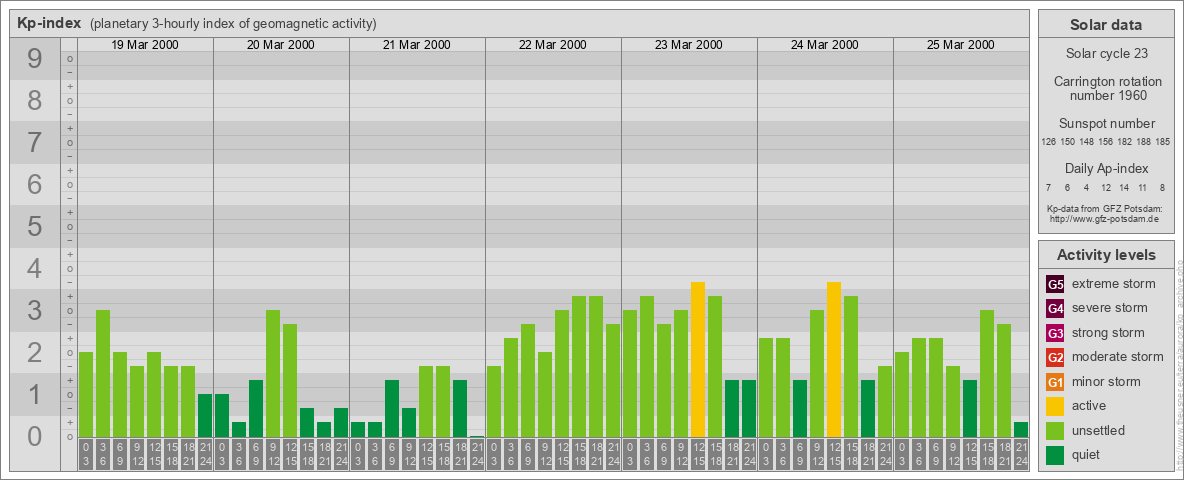Image resolution: width=1184 pixels, height=480 pixels.
Task: Click the 23 Mar 2000 date header
Action: tap(689, 45)
